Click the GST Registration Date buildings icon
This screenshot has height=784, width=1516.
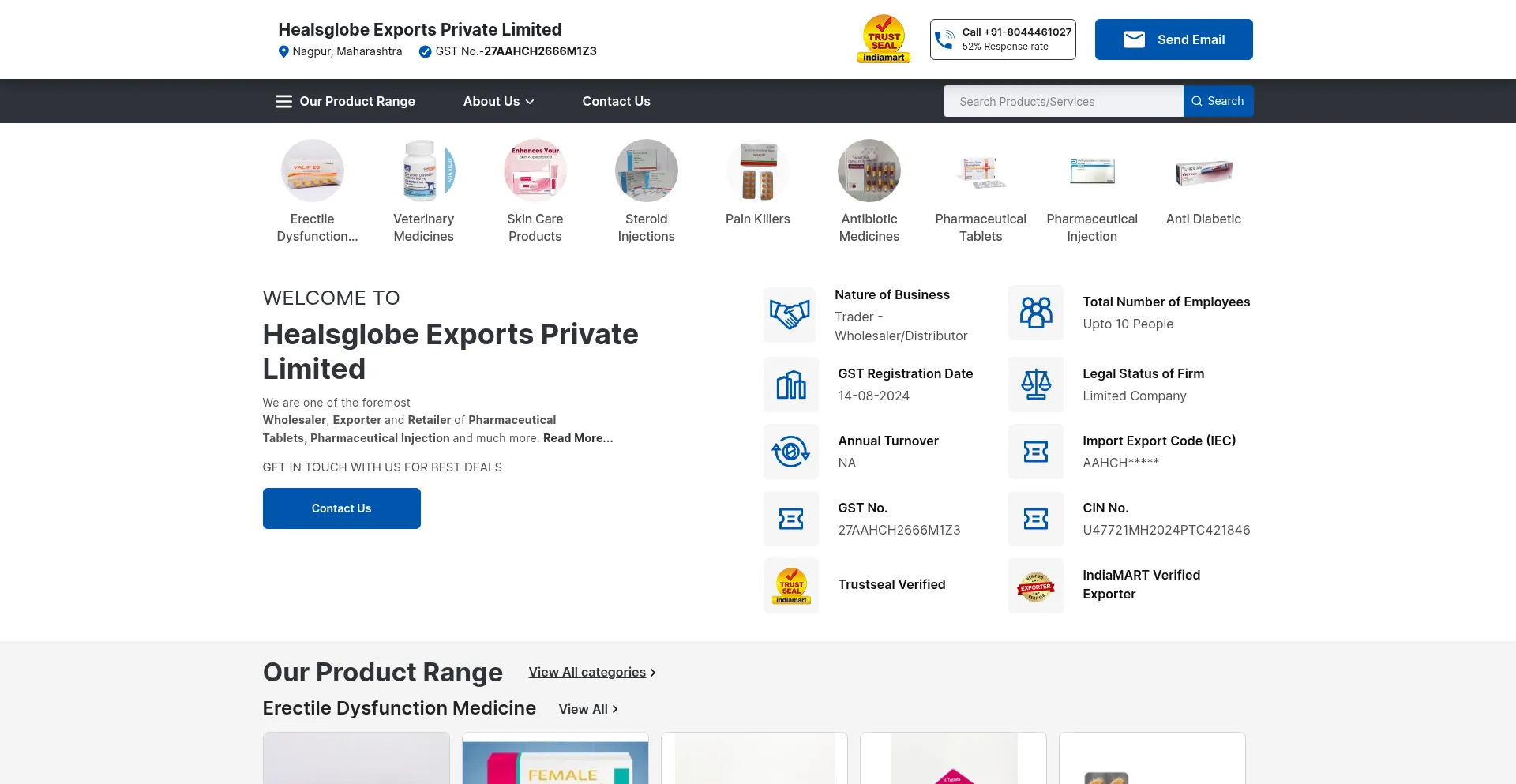tap(791, 384)
